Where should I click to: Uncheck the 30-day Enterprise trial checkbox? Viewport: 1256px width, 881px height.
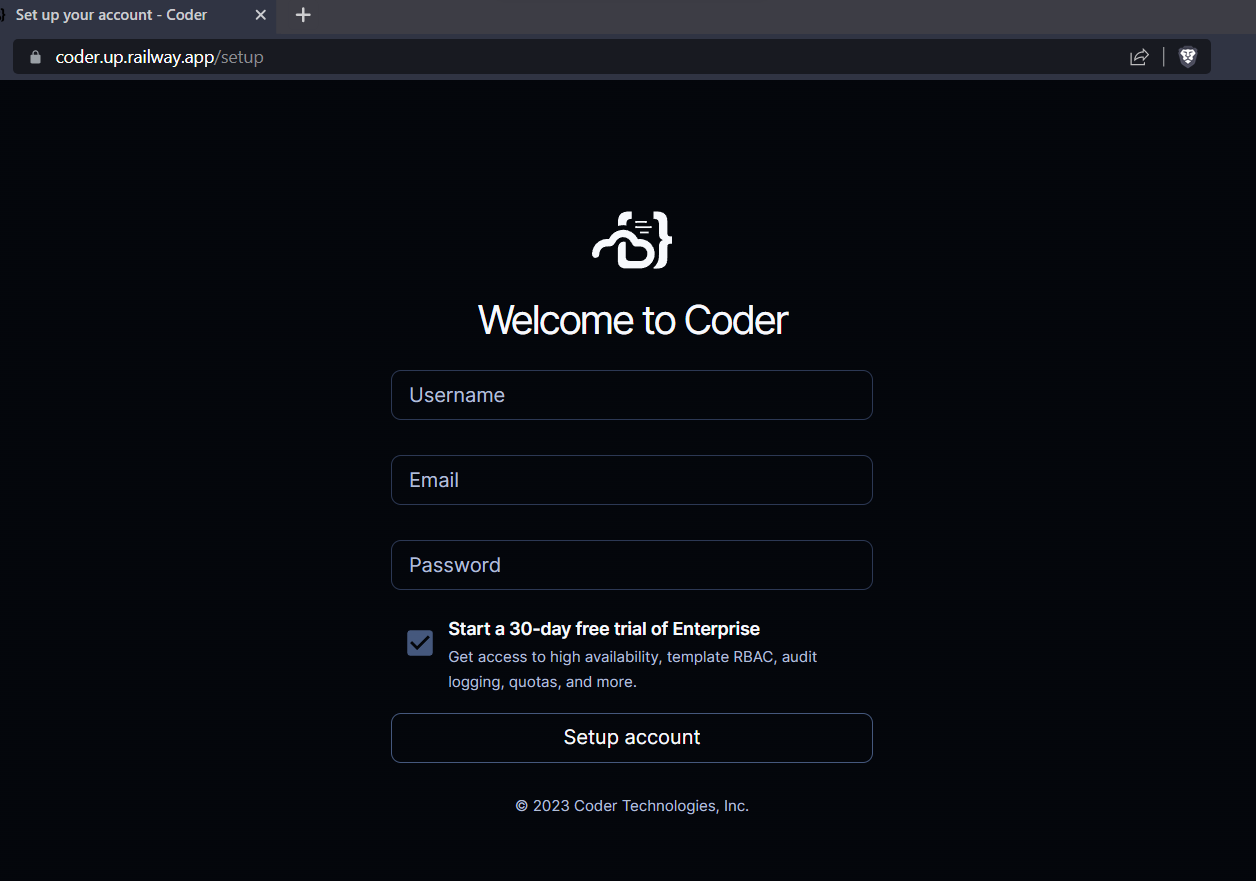(420, 643)
